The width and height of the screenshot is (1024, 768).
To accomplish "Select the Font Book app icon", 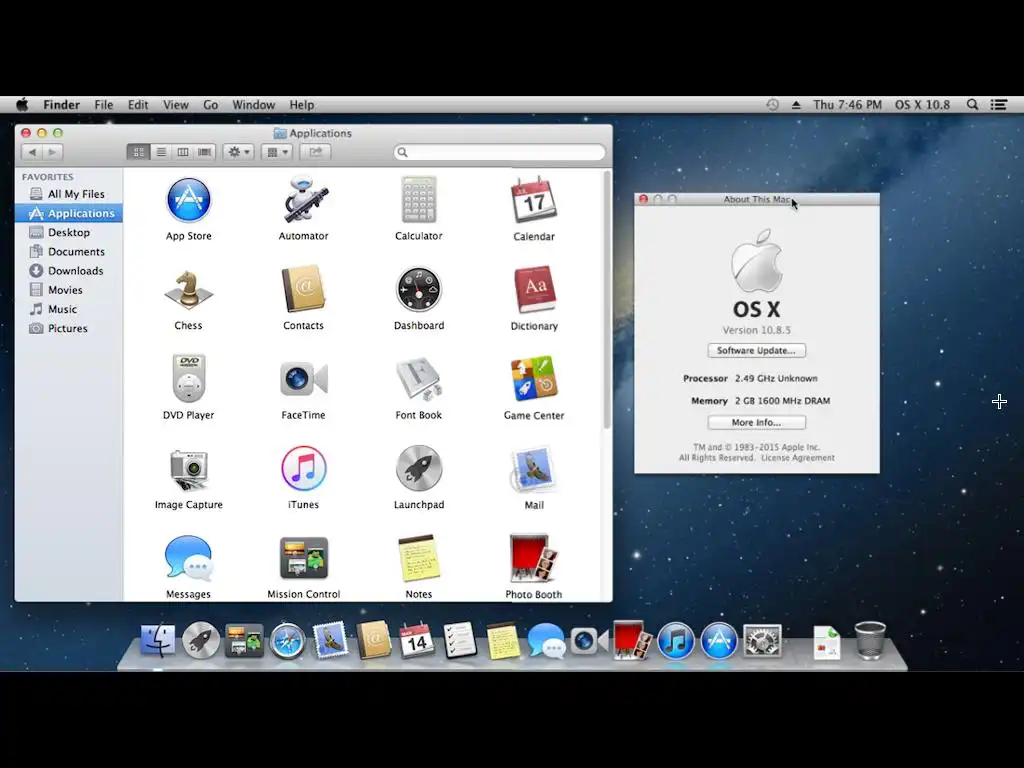I will pos(419,379).
